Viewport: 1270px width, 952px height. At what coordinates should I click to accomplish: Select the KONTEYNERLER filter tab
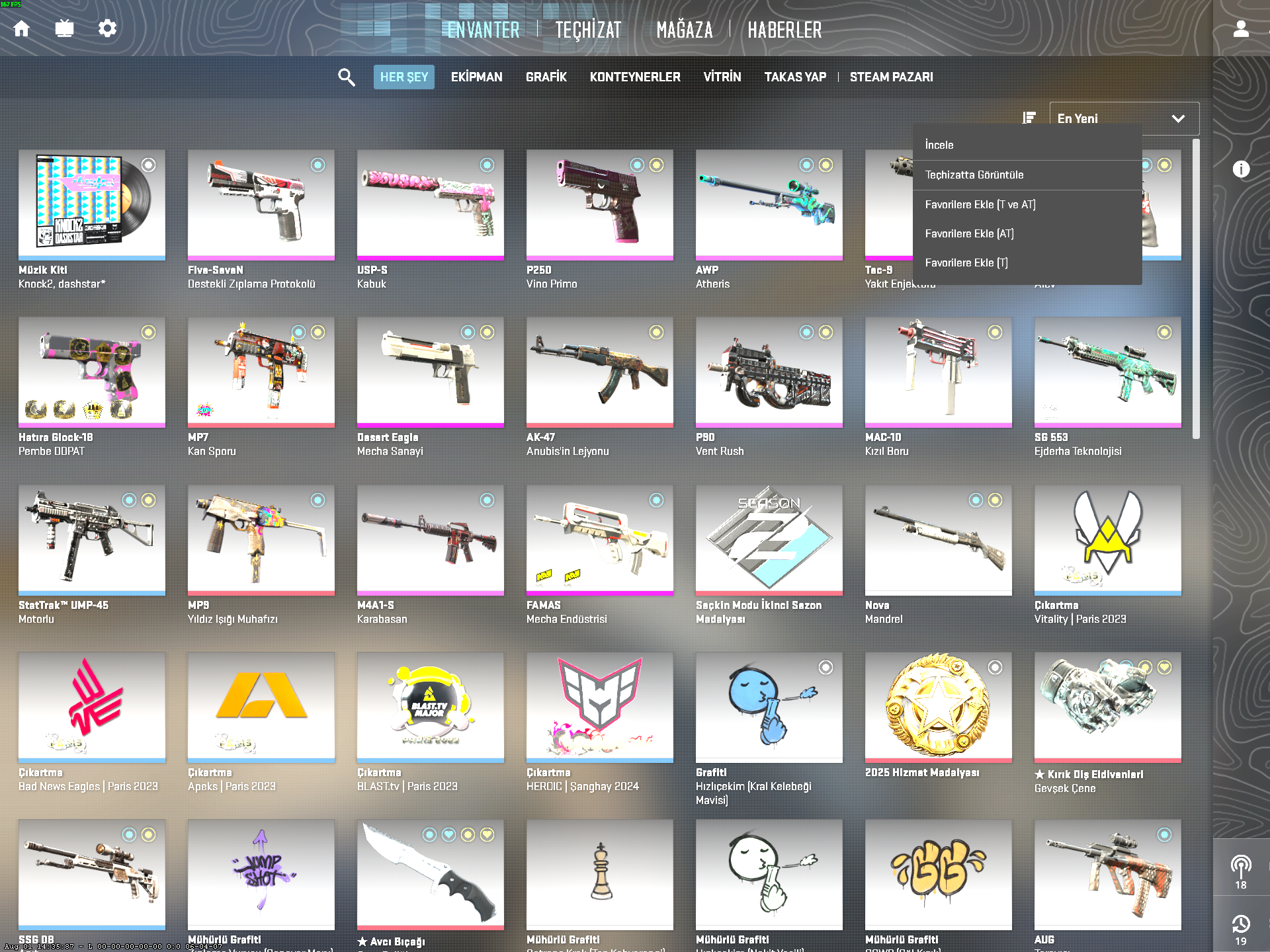(x=635, y=77)
